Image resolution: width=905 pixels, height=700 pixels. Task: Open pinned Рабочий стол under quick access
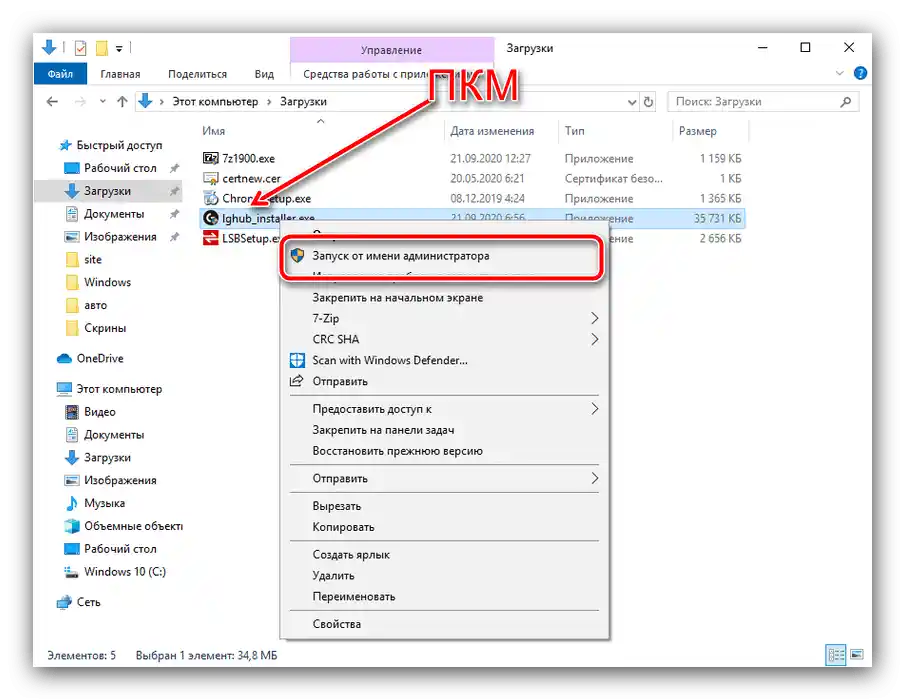pos(110,168)
